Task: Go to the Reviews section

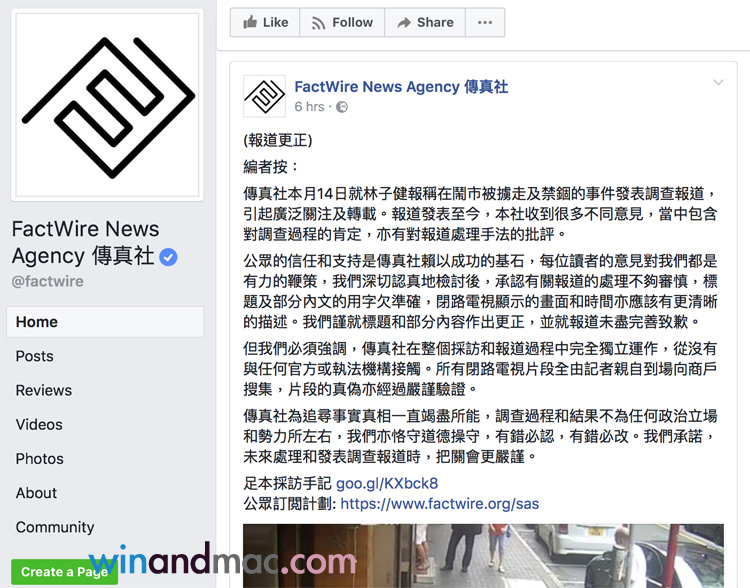Action: coord(44,390)
